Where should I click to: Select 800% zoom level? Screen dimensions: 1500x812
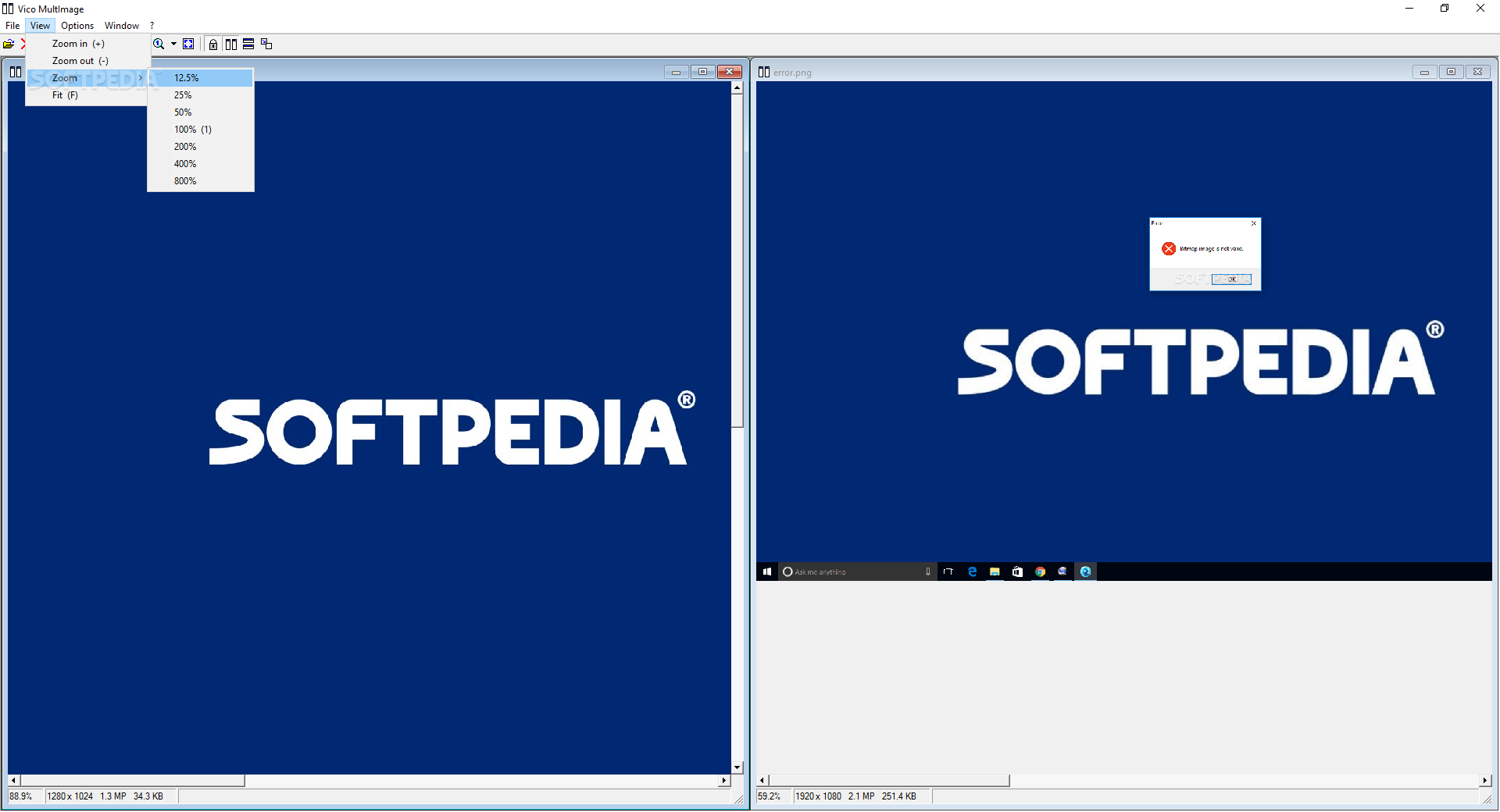201,181
